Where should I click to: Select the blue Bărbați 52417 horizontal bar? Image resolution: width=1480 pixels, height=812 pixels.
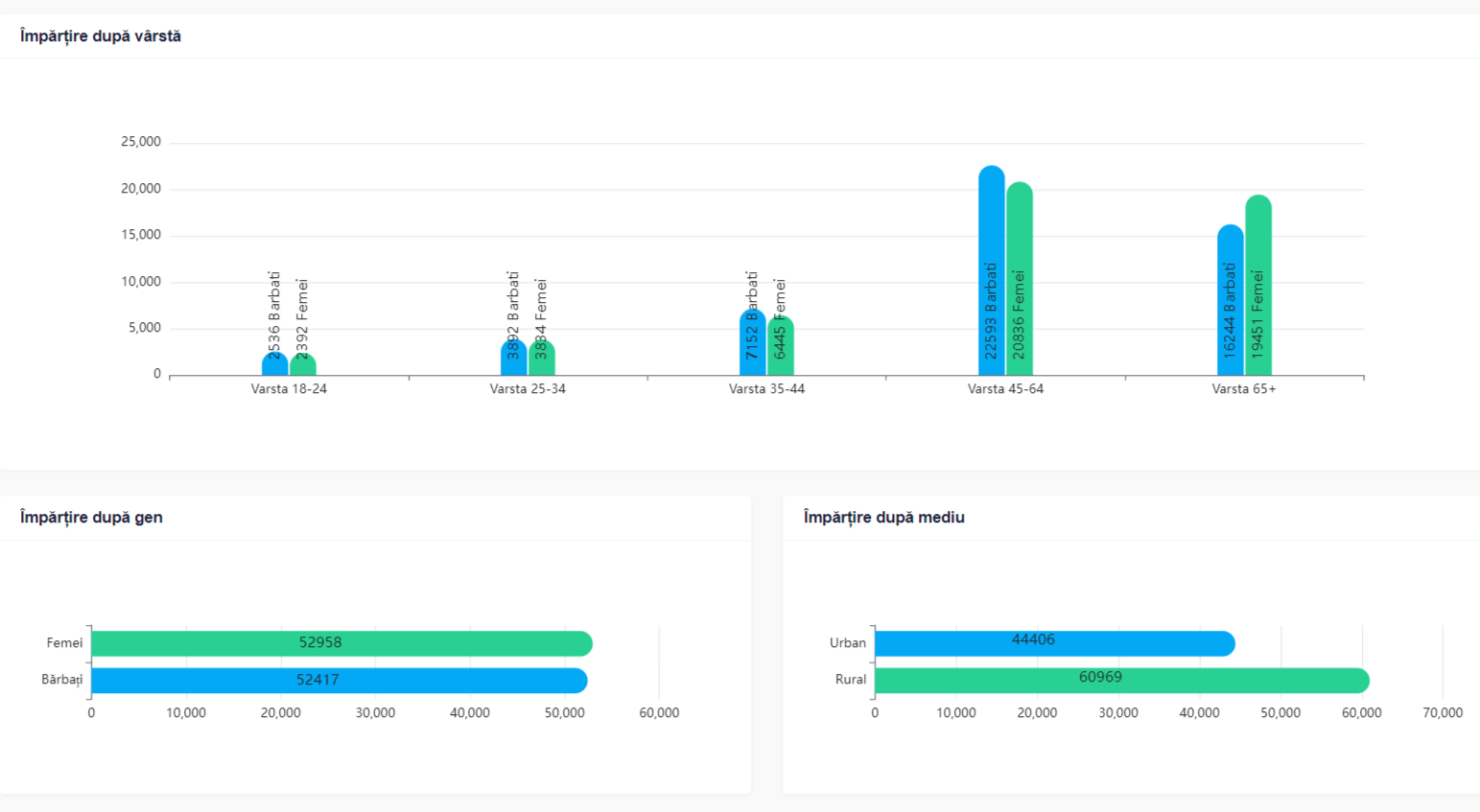pos(338,681)
